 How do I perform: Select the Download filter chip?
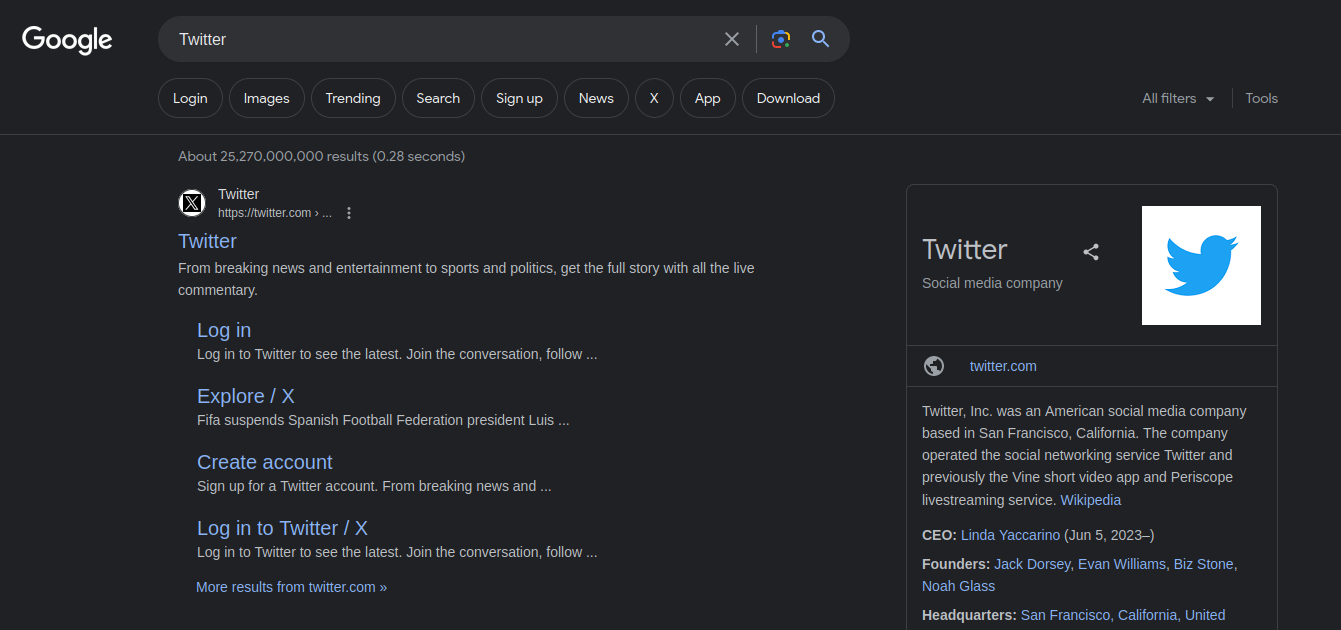point(788,98)
